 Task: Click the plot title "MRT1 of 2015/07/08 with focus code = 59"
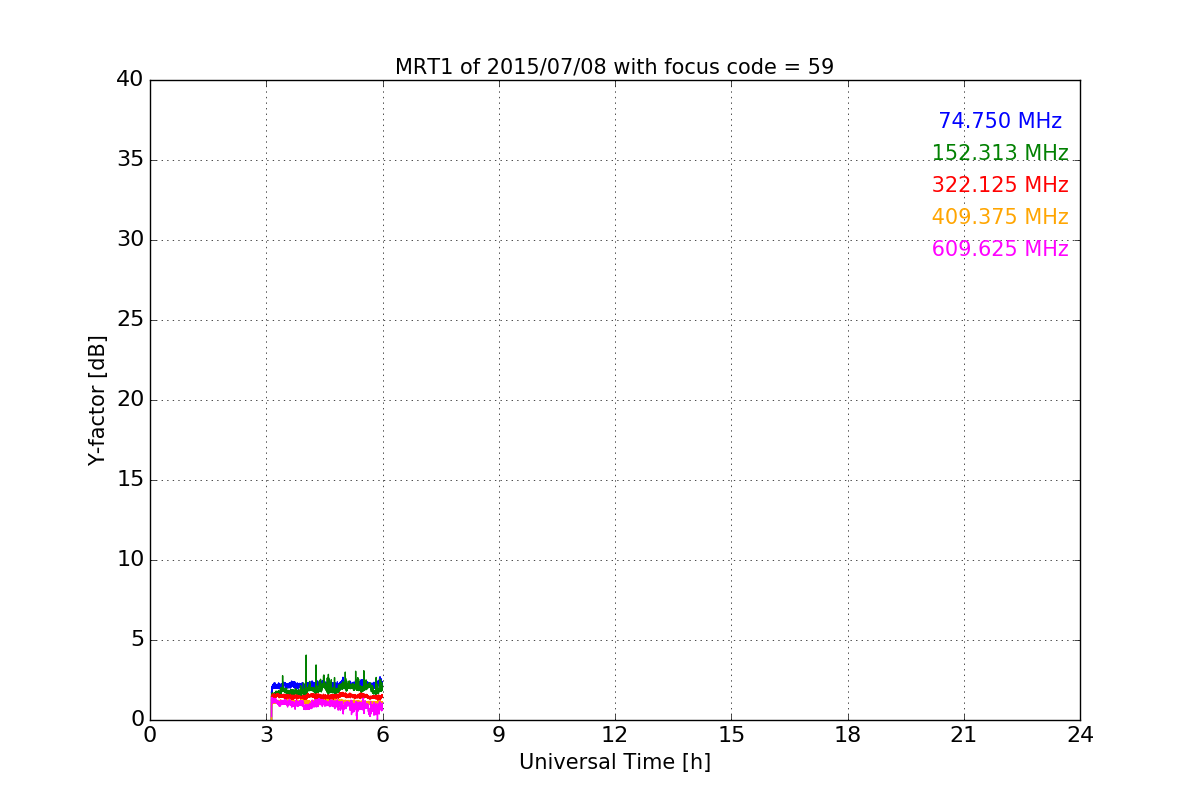pos(614,67)
